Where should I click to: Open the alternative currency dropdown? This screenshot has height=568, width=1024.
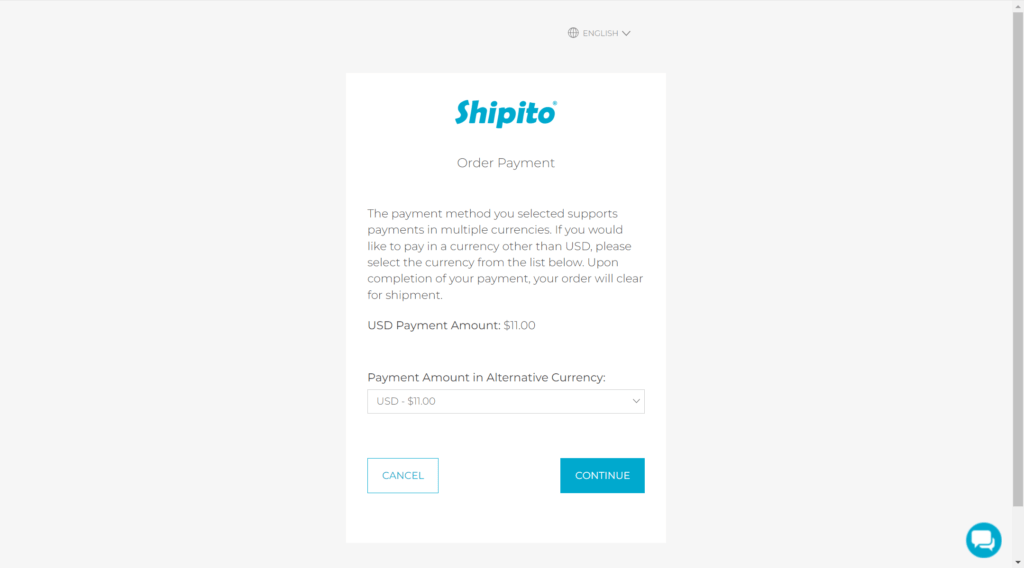point(505,401)
